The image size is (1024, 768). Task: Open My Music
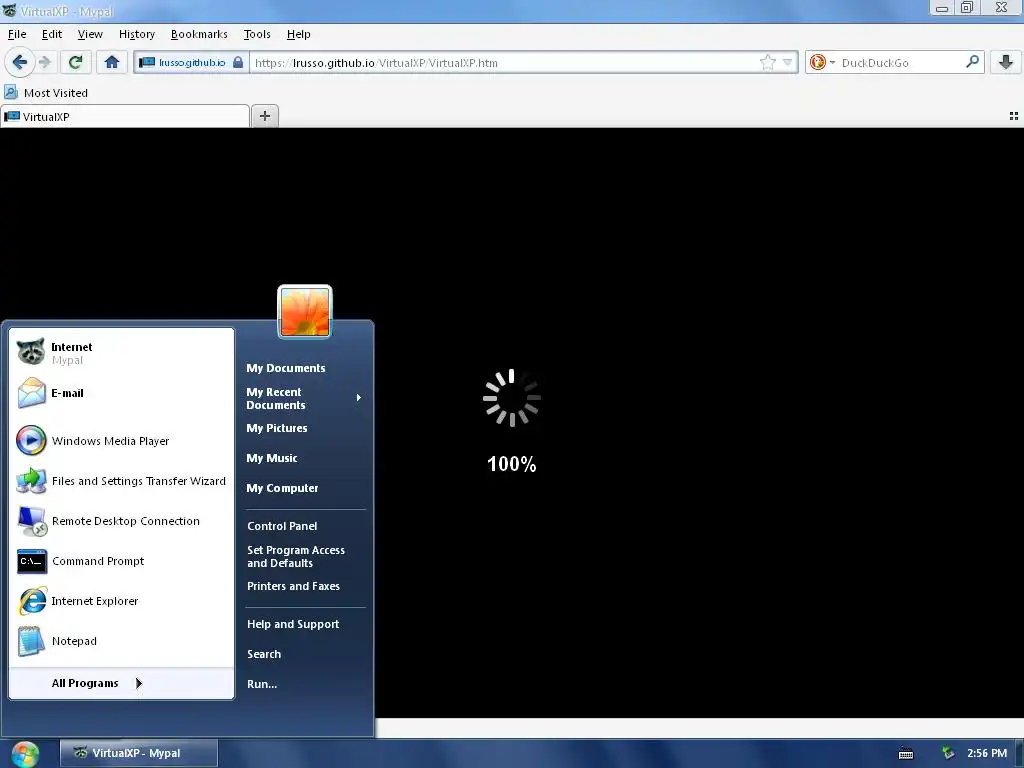[x=305, y=458]
